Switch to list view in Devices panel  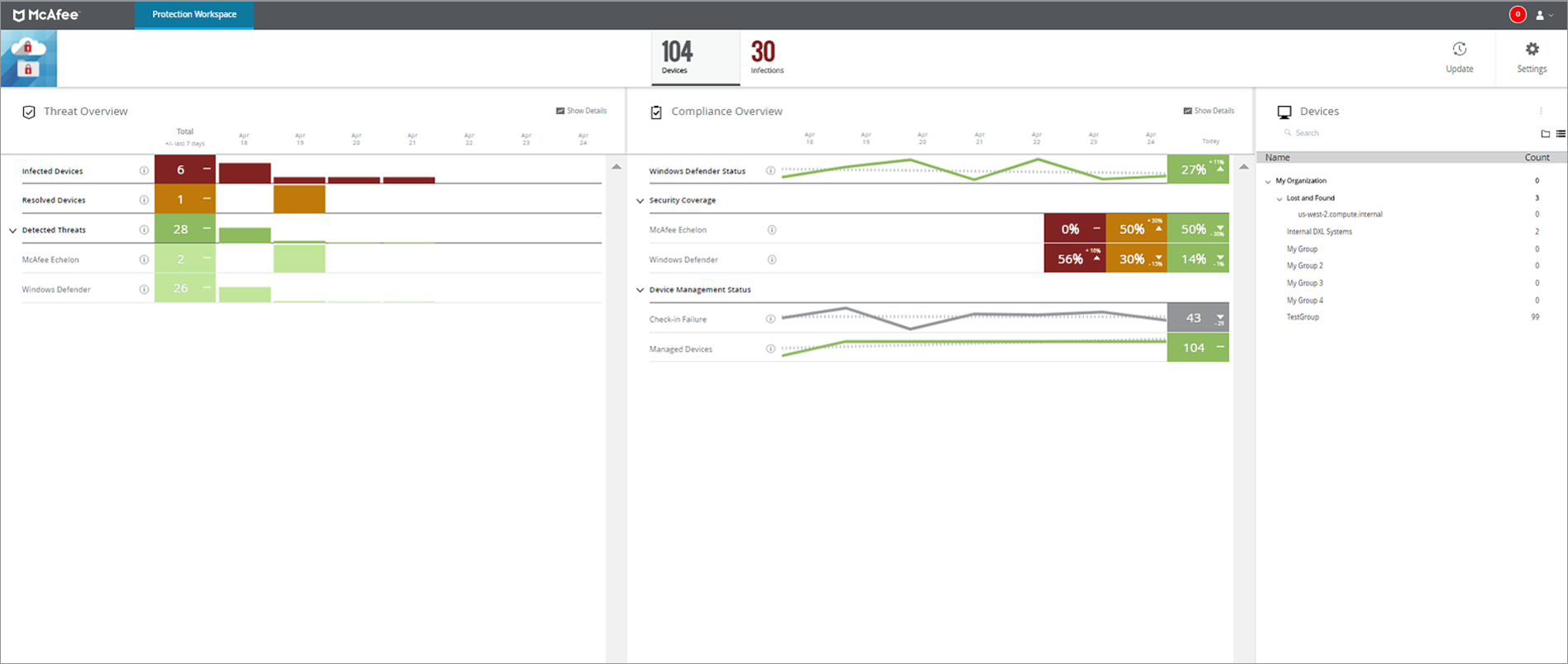[1561, 133]
